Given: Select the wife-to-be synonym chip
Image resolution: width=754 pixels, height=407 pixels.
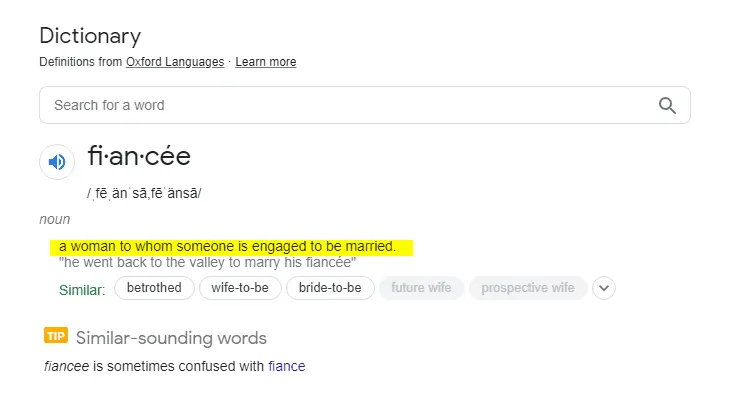Looking at the screenshot, I should (240, 288).
